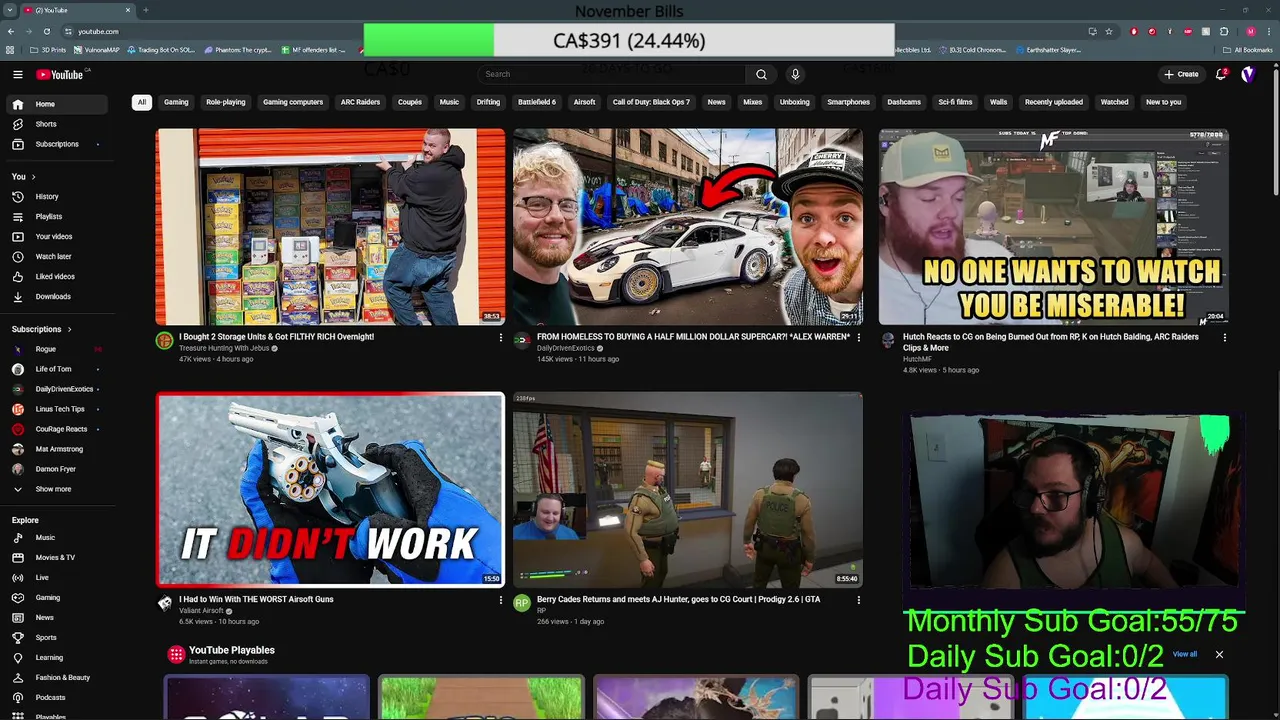Play the white Porsche supercar thumbnail
Viewport: 1280px width, 720px height.
(x=688, y=227)
